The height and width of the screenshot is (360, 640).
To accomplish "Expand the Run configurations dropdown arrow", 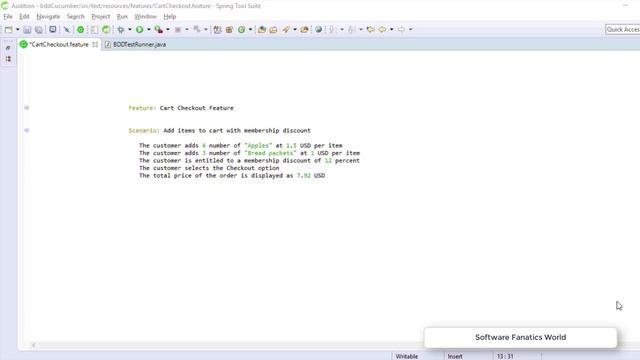I will 149,29.
